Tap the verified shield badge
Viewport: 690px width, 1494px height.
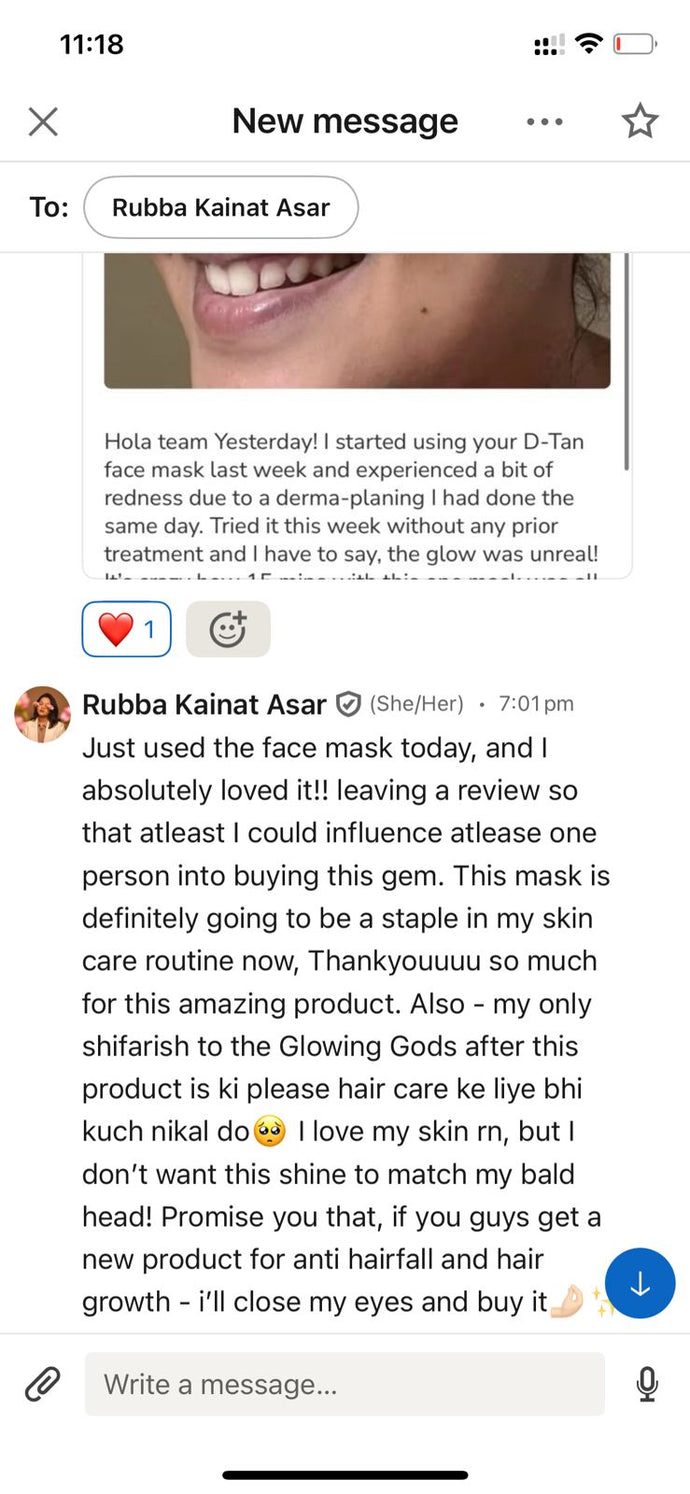point(348,704)
